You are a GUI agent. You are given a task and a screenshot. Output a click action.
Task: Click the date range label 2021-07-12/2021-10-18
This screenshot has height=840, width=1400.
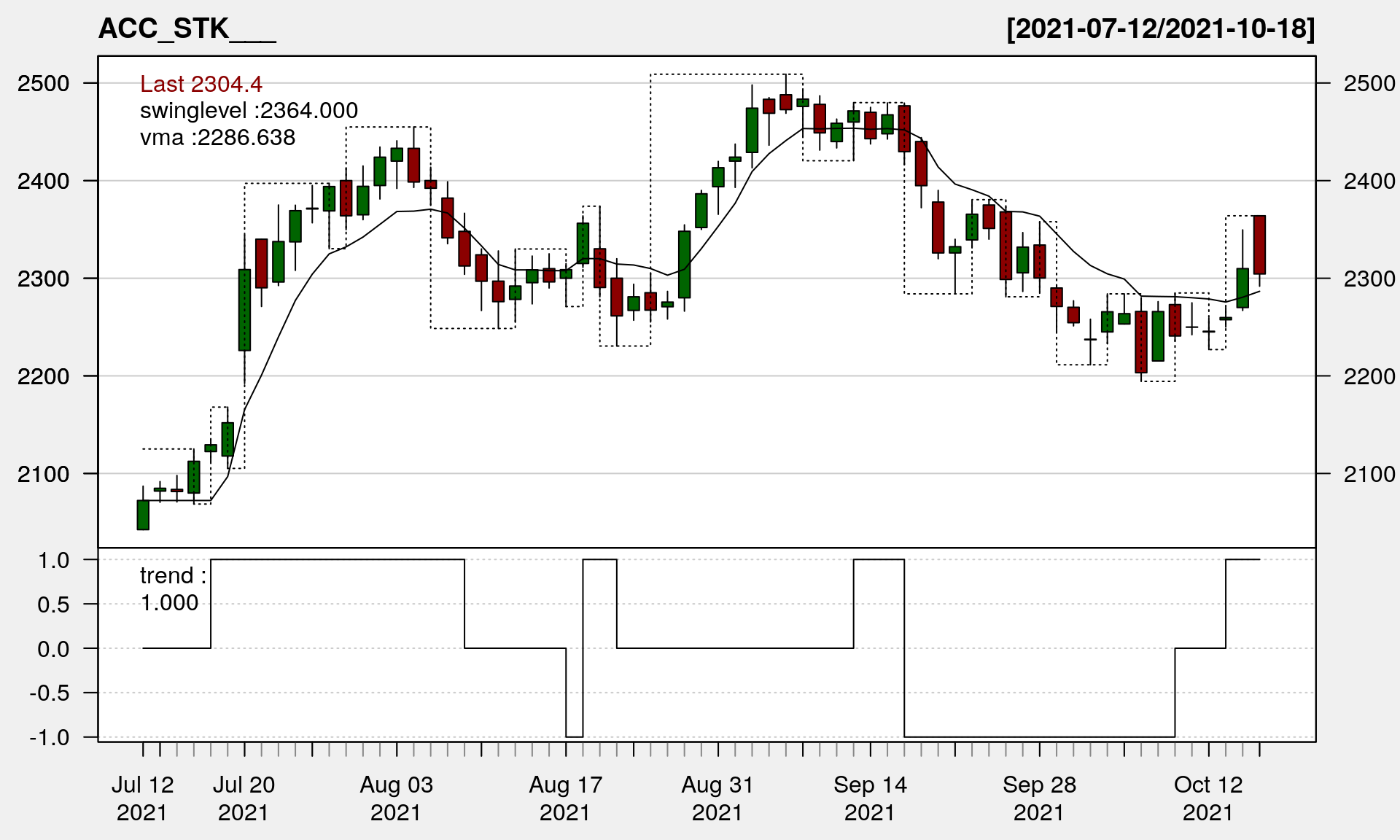click(1160, 29)
